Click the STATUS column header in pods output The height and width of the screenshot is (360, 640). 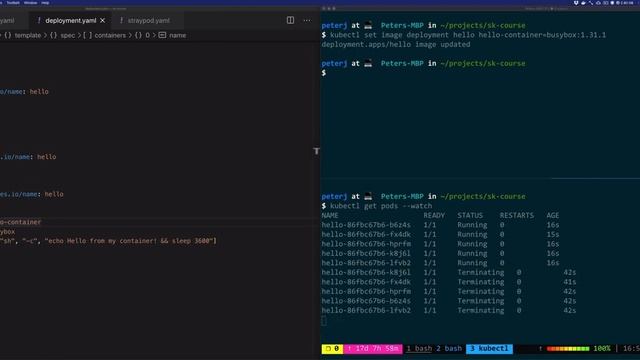(x=470, y=216)
